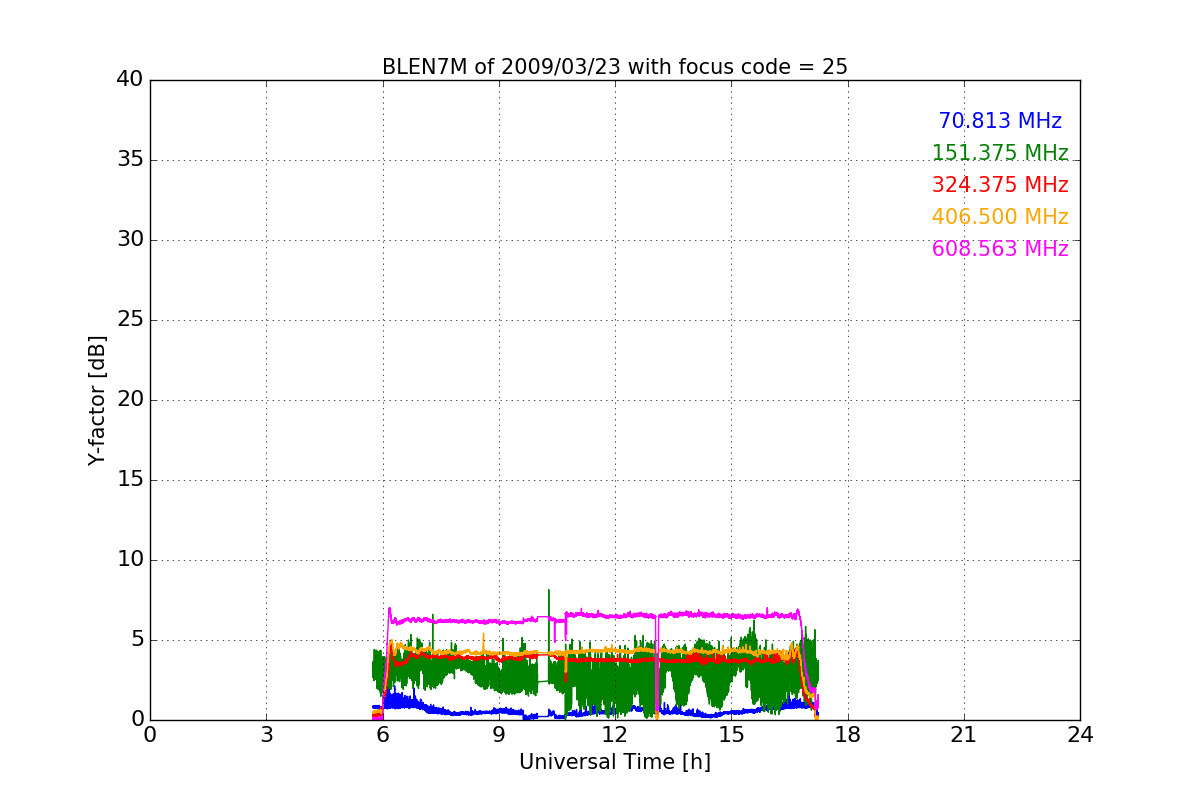Click the y-axis tick label 30
Image resolution: width=1200 pixels, height=800 pixels.
(x=130, y=240)
